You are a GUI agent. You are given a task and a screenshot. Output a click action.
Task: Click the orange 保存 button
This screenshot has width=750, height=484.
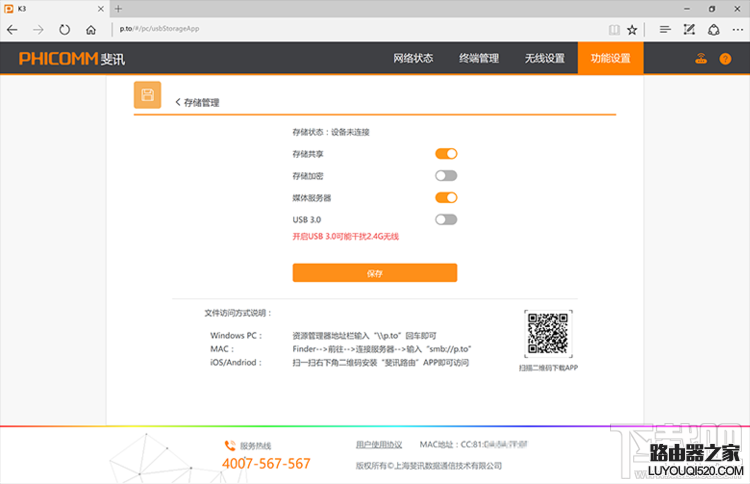(375, 273)
